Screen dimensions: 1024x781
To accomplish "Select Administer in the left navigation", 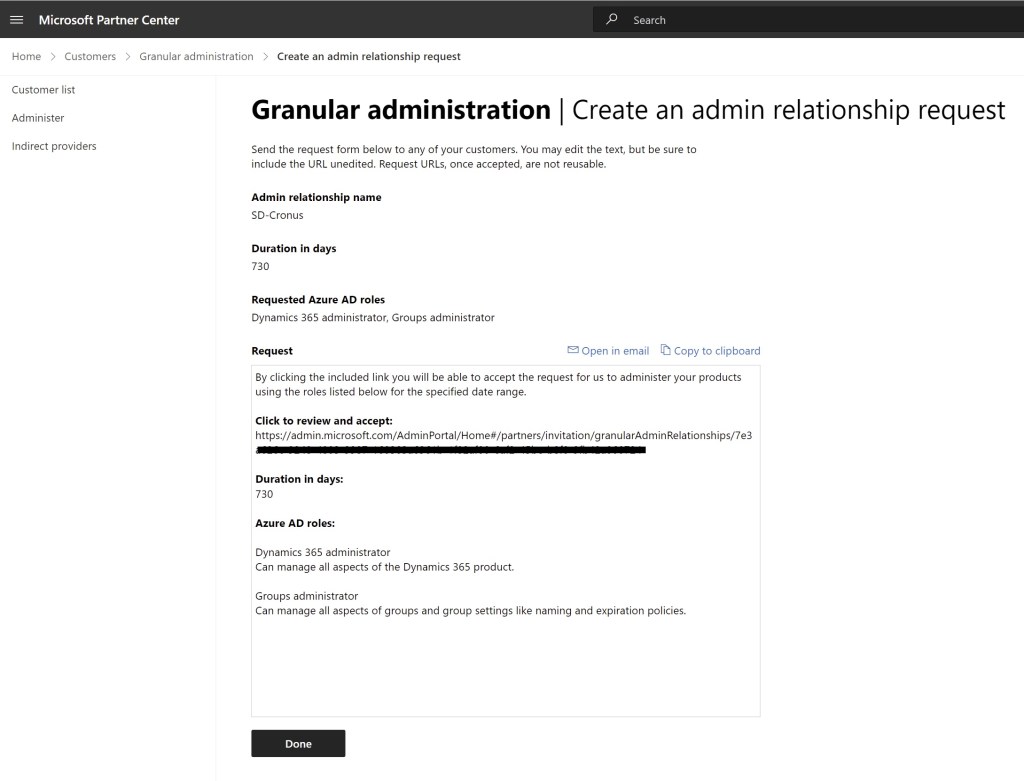I will point(38,118).
